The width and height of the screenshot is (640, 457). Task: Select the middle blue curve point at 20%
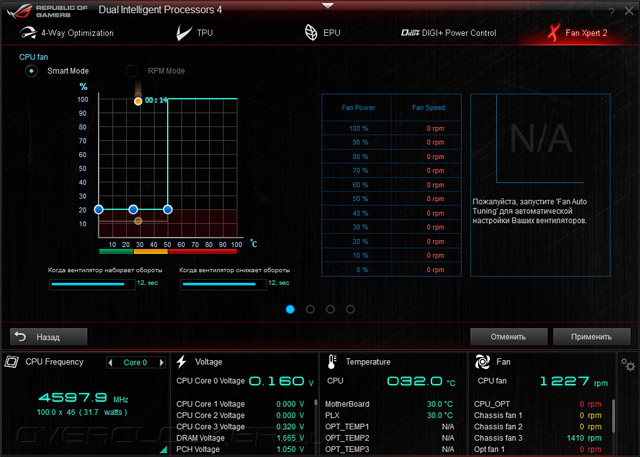coord(133,209)
